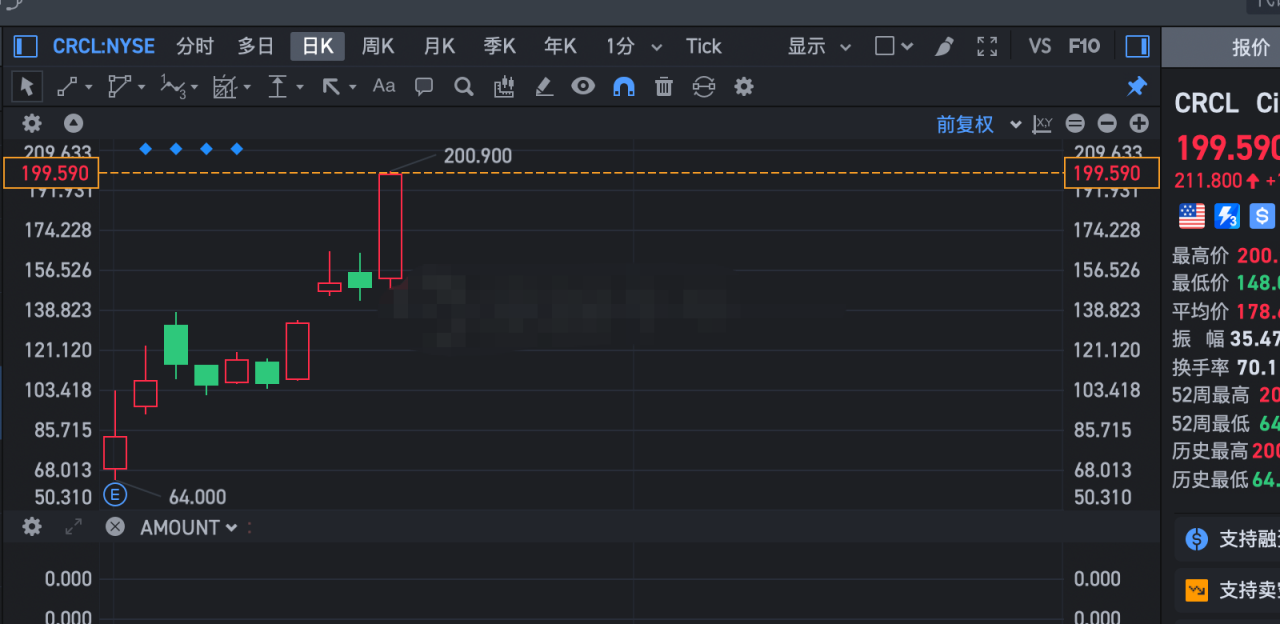1280x624 pixels.
Task: Open the 报价 quote tab
Action: (1250, 48)
